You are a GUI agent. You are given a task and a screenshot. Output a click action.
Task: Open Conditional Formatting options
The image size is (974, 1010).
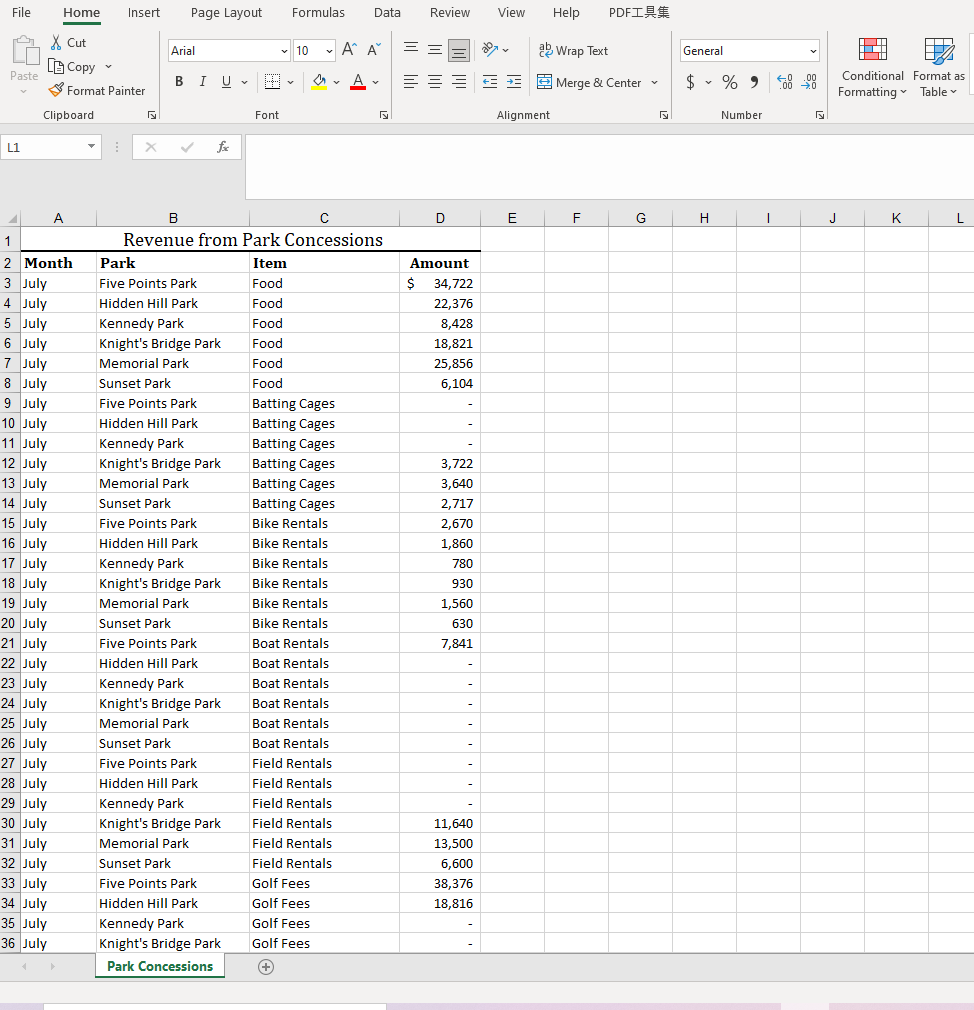(x=872, y=68)
